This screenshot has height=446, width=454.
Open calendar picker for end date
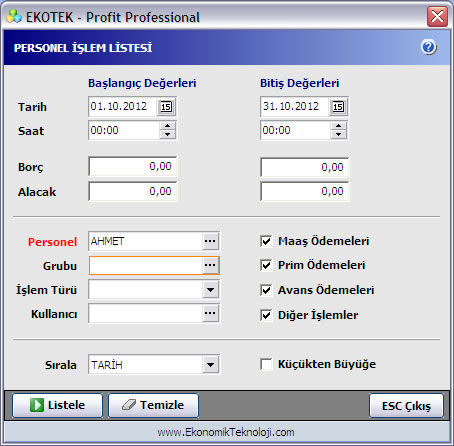tap(338, 107)
